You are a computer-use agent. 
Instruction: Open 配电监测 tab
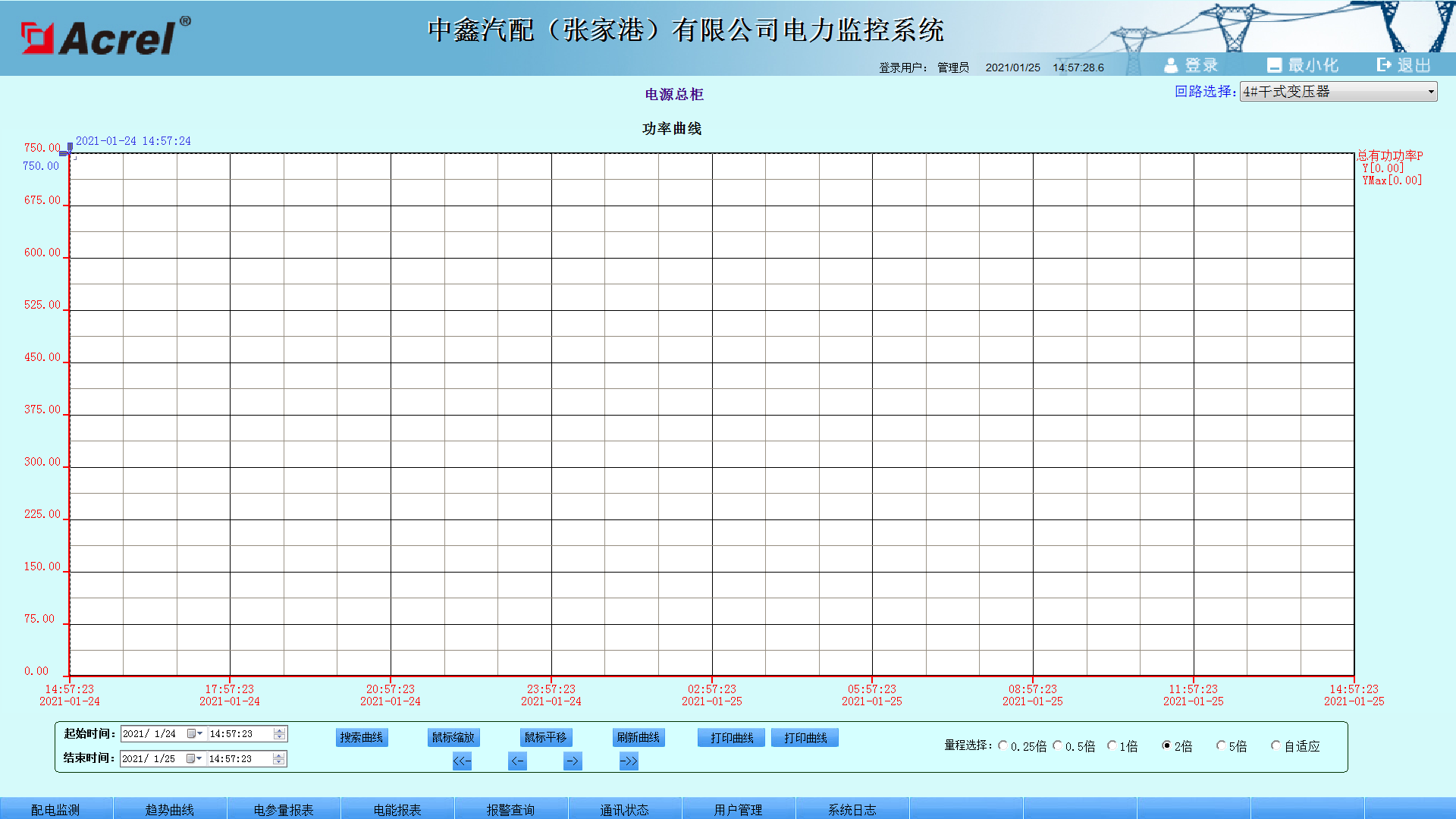point(56,809)
